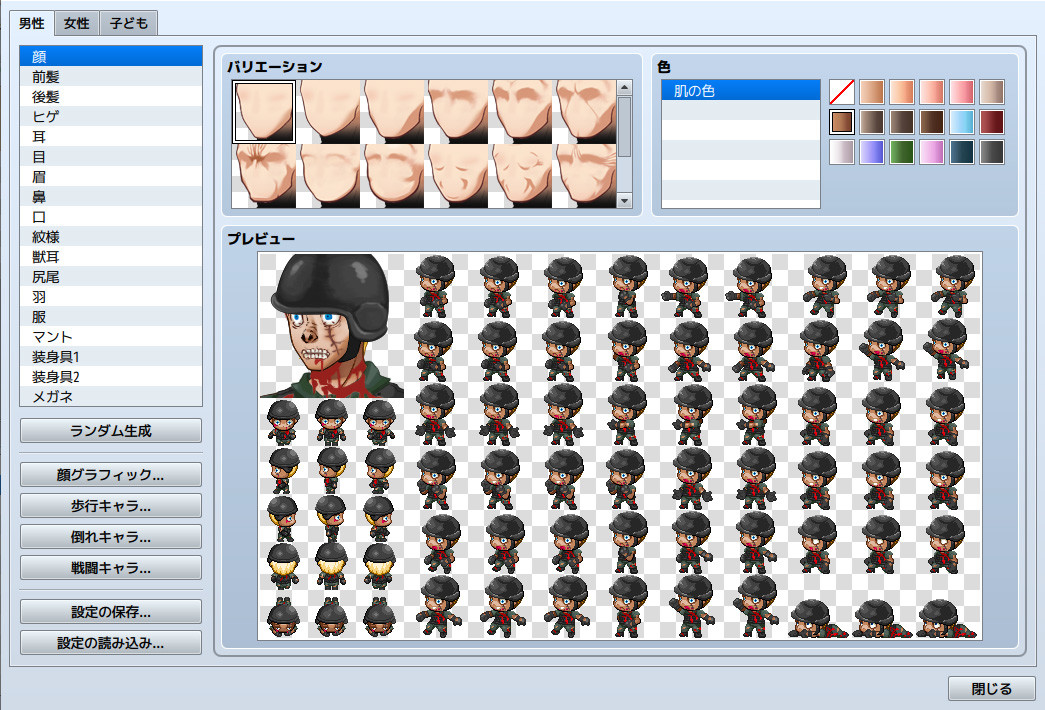Select ヒゲ in the parts list

click(x=110, y=116)
